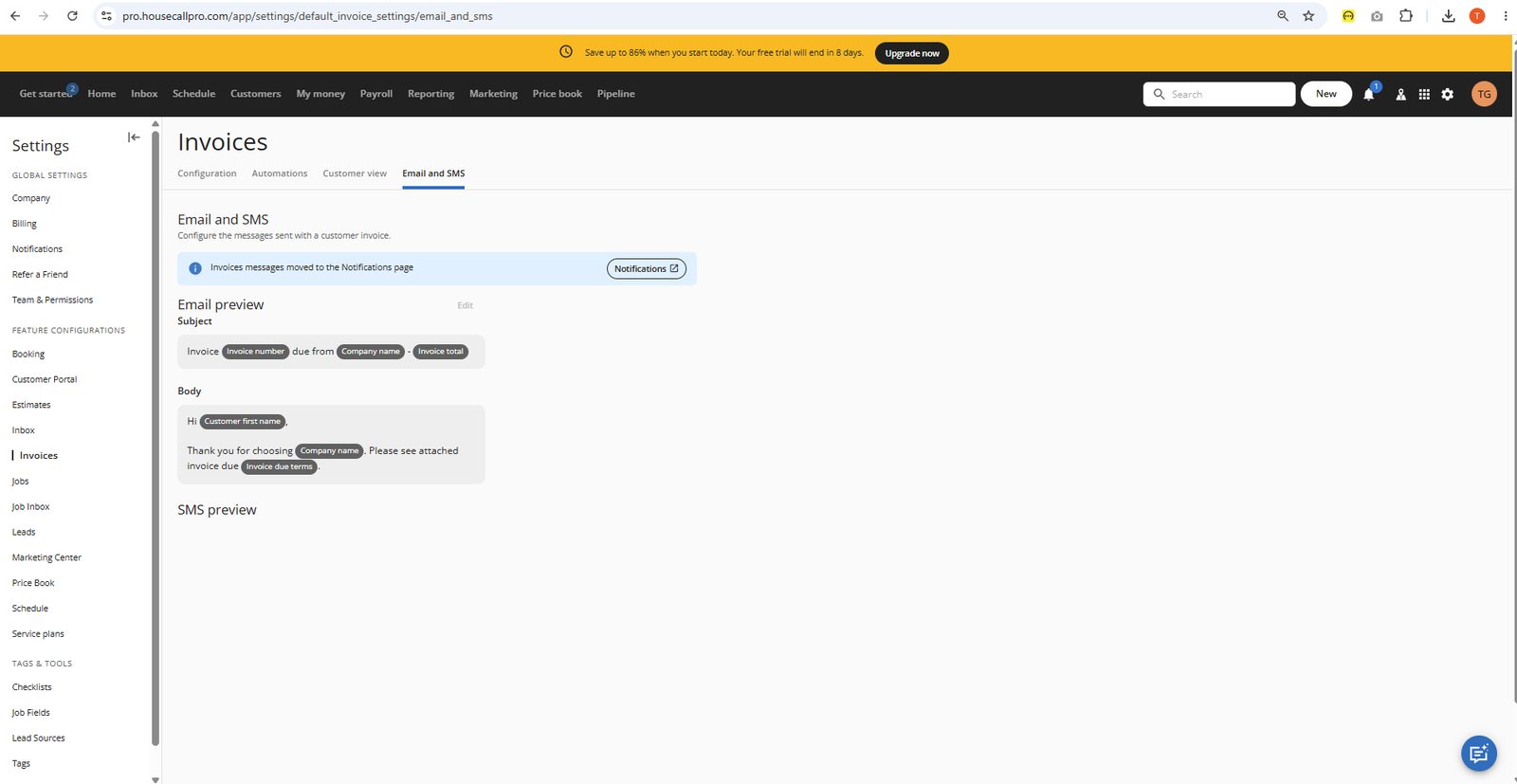Open the settings gear icon in header

[1448, 94]
